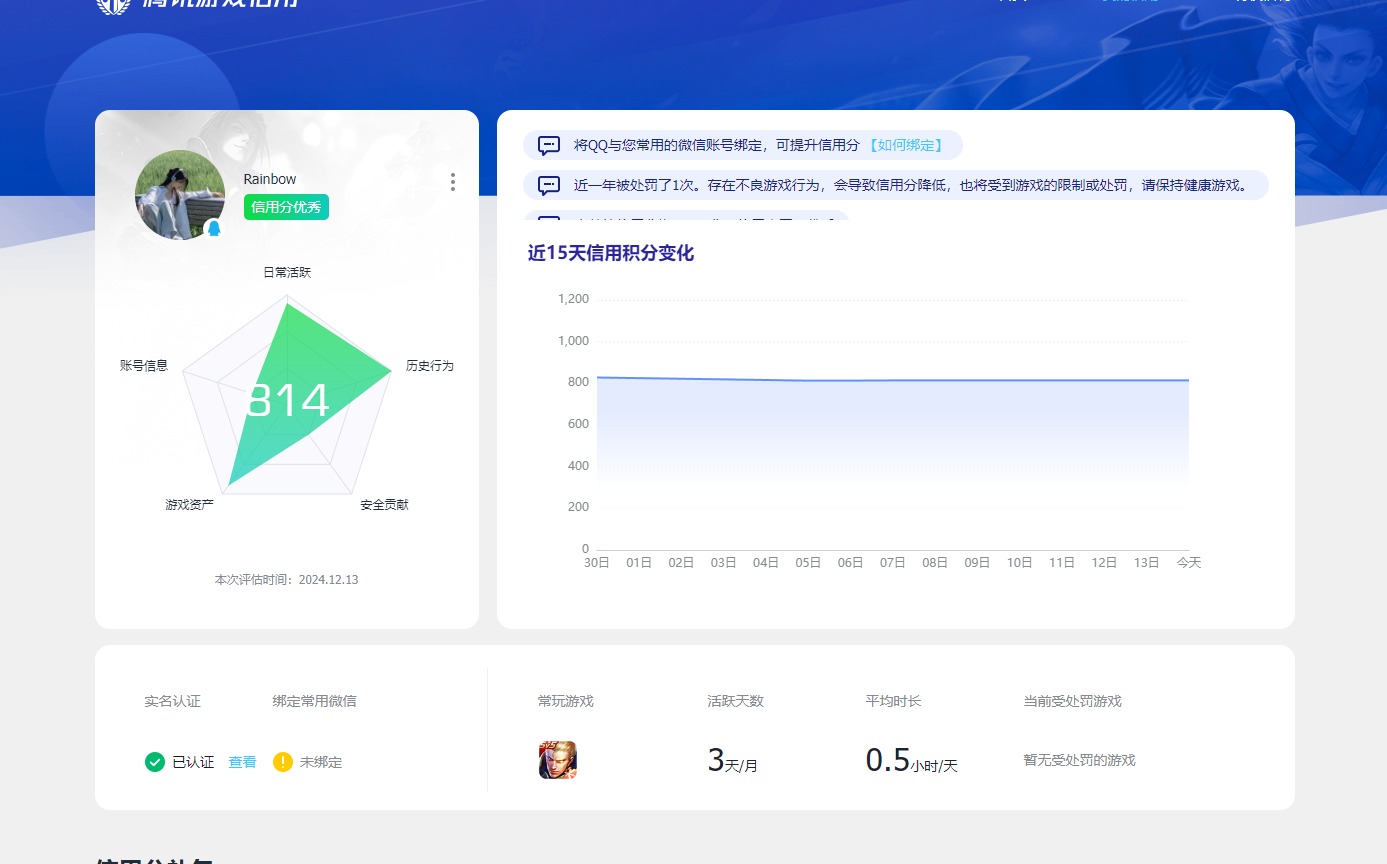Click the 将QQ与您常用的微信账号绑定 tip text
Screen dimensions: 1387x864
tap(716, 145)
